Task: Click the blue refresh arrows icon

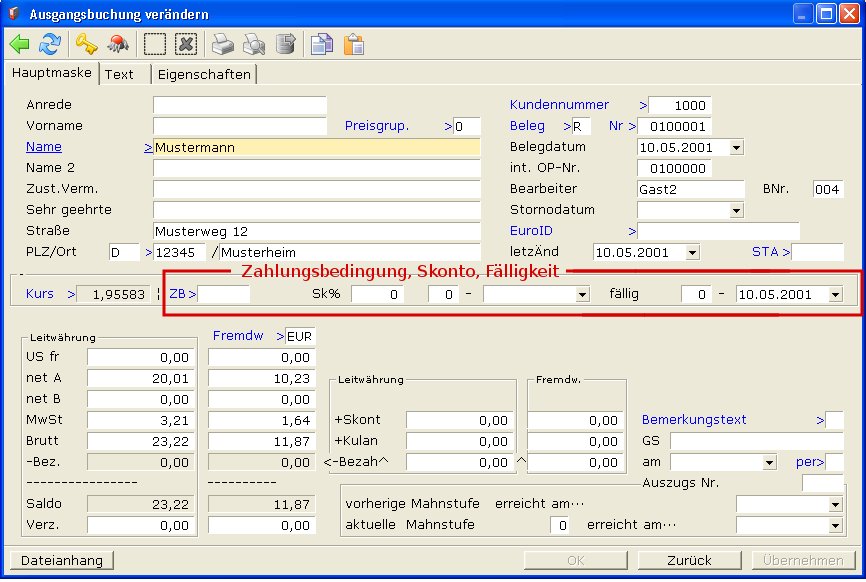Action: click(x=50, y=44)
